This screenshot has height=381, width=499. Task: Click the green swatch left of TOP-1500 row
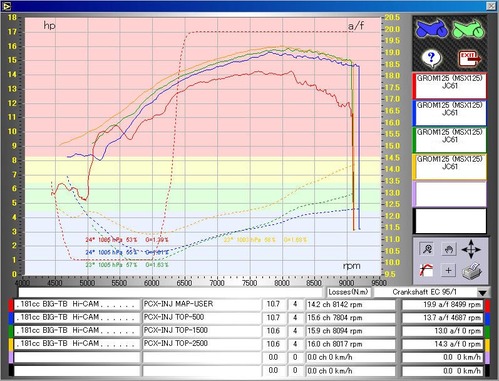coord(11,331)
